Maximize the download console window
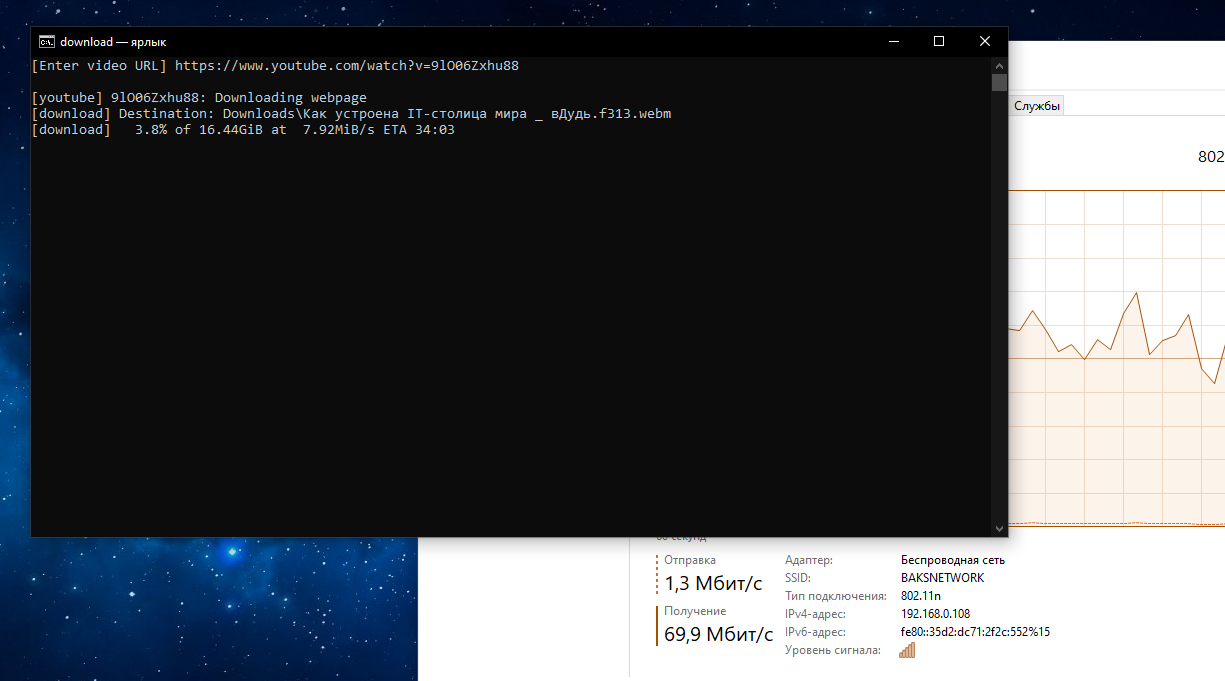Image resolution: width=1225 pixels, height=681 pixels. (939, 42)
